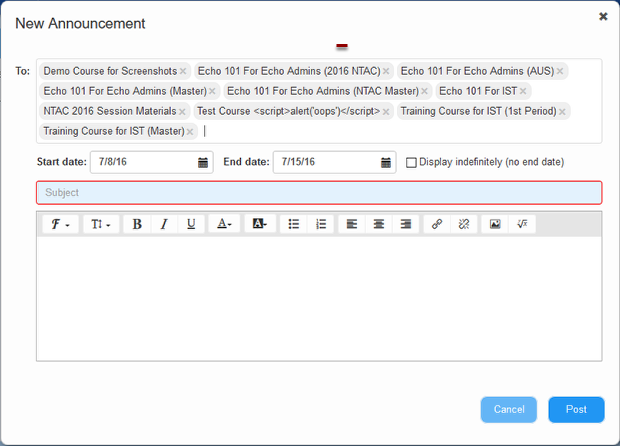620x446 pixels.
Task: Close the New Announcement dialog
Action: coord(603,17)
